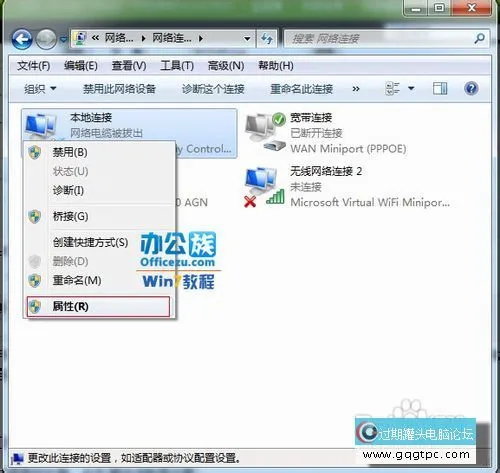Choose 禁用(B) from context menu

click(x=99, y=153)
